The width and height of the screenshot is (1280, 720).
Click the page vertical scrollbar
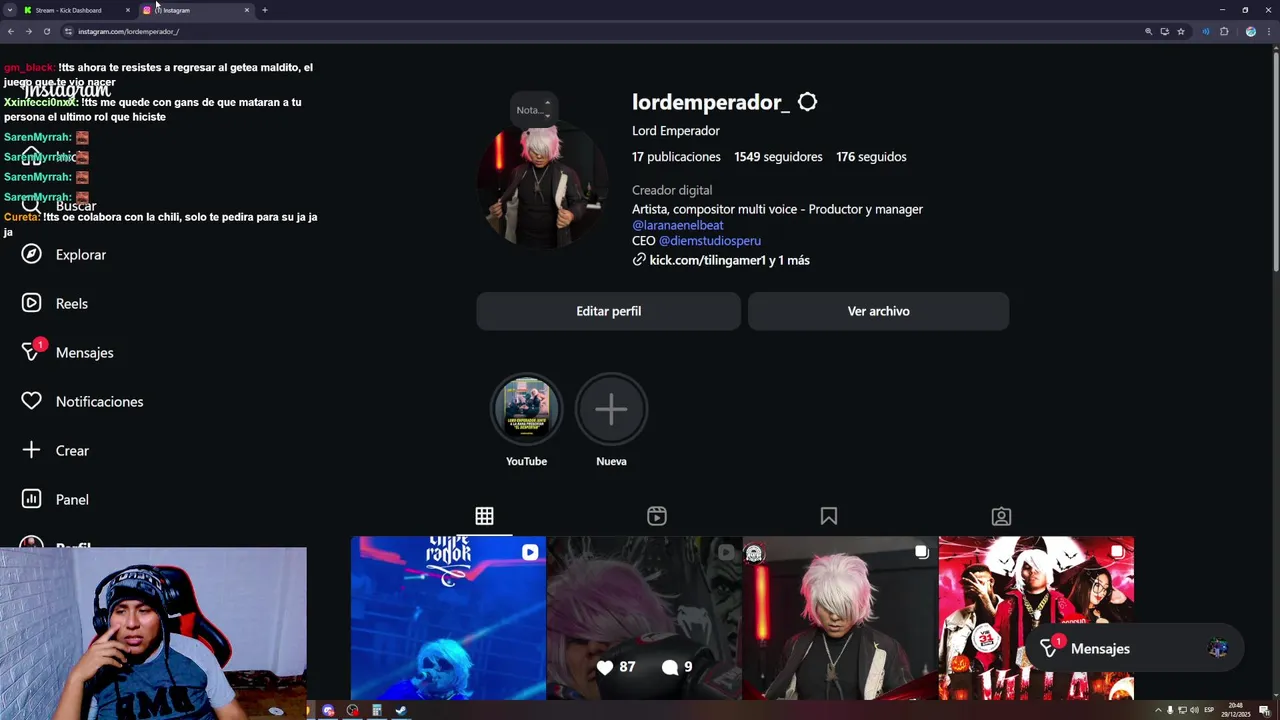(1275, 160)
